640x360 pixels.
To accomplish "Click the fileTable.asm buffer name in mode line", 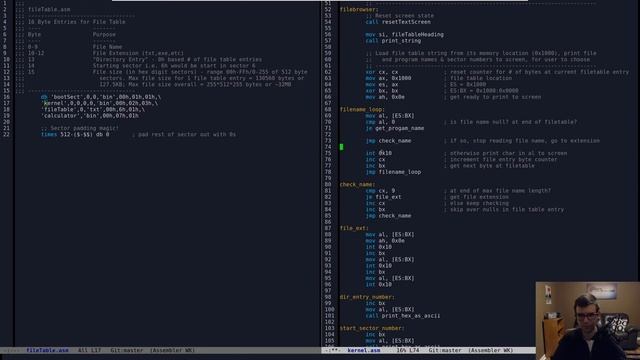I will click(x=47, y=350).
